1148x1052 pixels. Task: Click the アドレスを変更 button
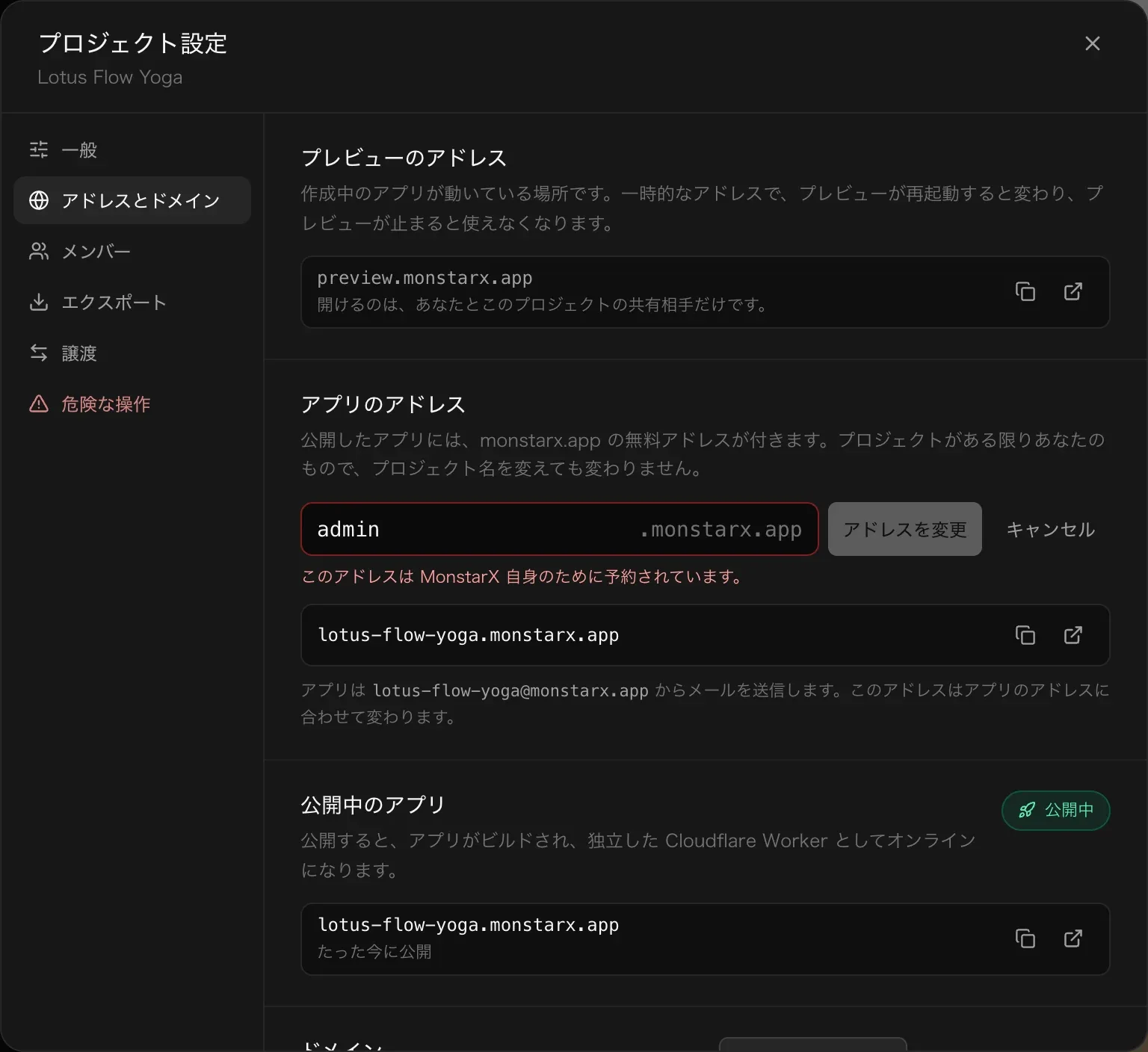pos(904,529)
